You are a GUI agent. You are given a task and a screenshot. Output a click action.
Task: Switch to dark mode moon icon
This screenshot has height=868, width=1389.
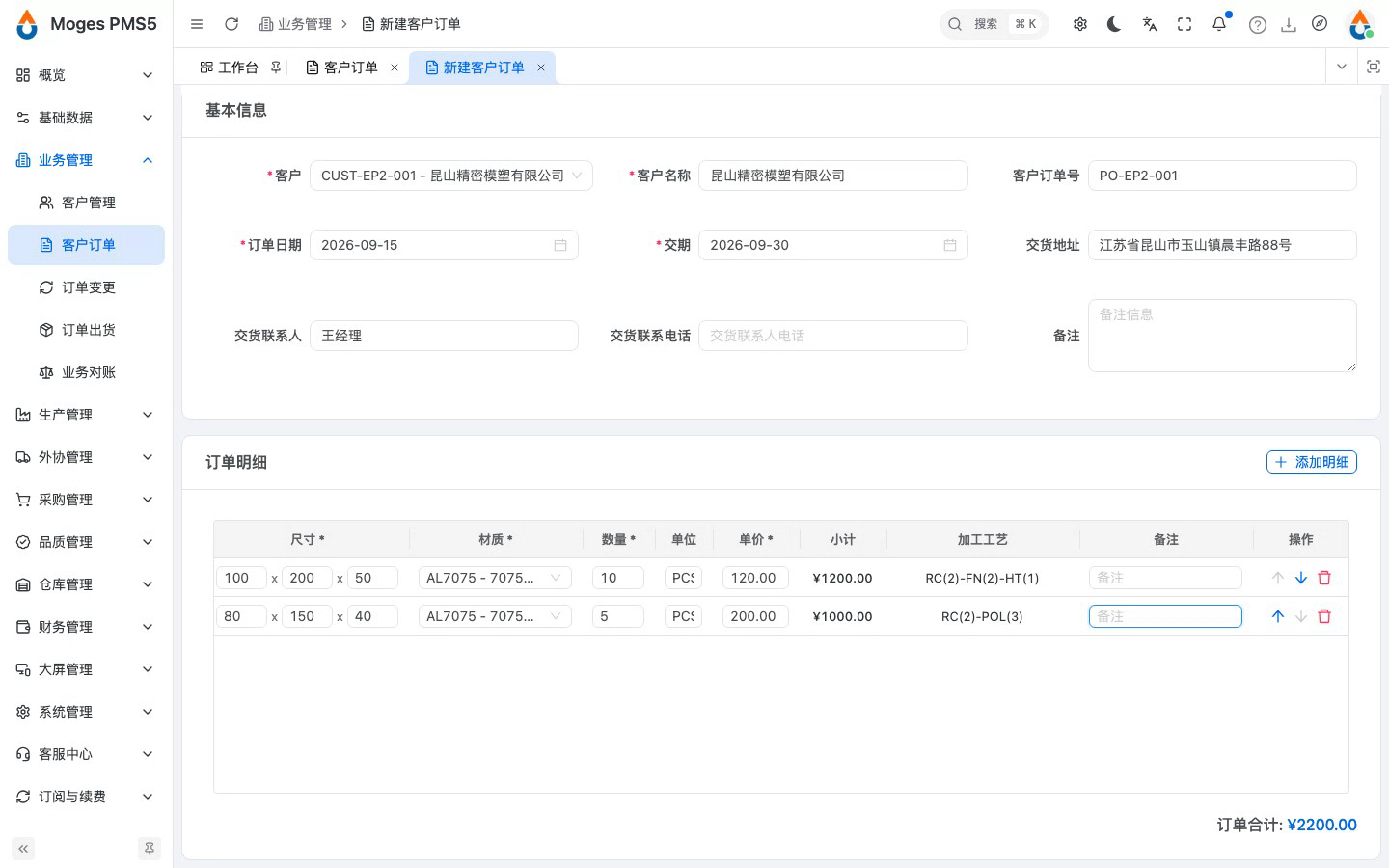pos(1115,24)
